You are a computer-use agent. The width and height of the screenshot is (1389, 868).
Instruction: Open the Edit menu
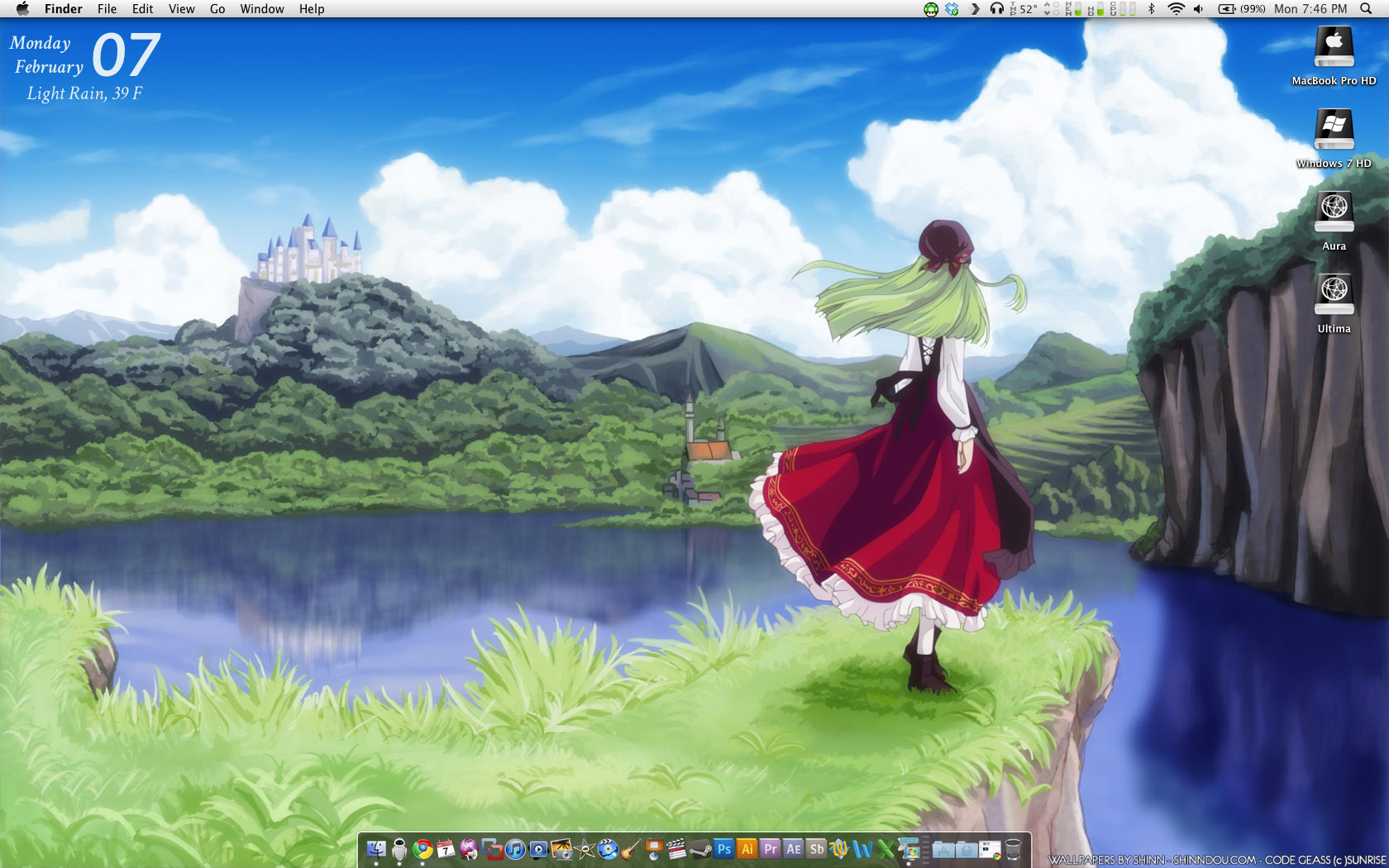click(x=143, y=9)
